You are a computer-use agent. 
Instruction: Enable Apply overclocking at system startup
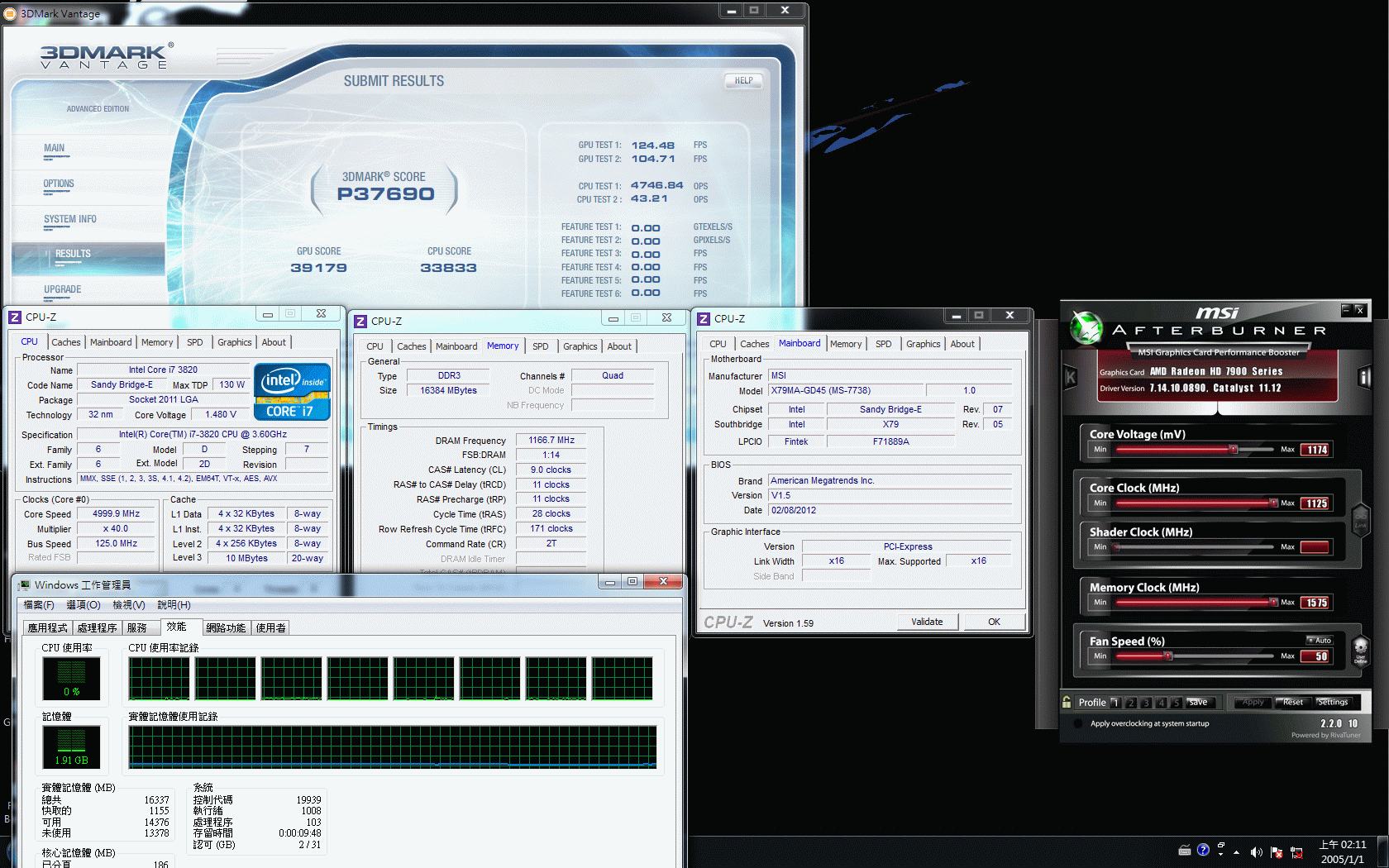pyautogui.click(x=1078, y=723)
